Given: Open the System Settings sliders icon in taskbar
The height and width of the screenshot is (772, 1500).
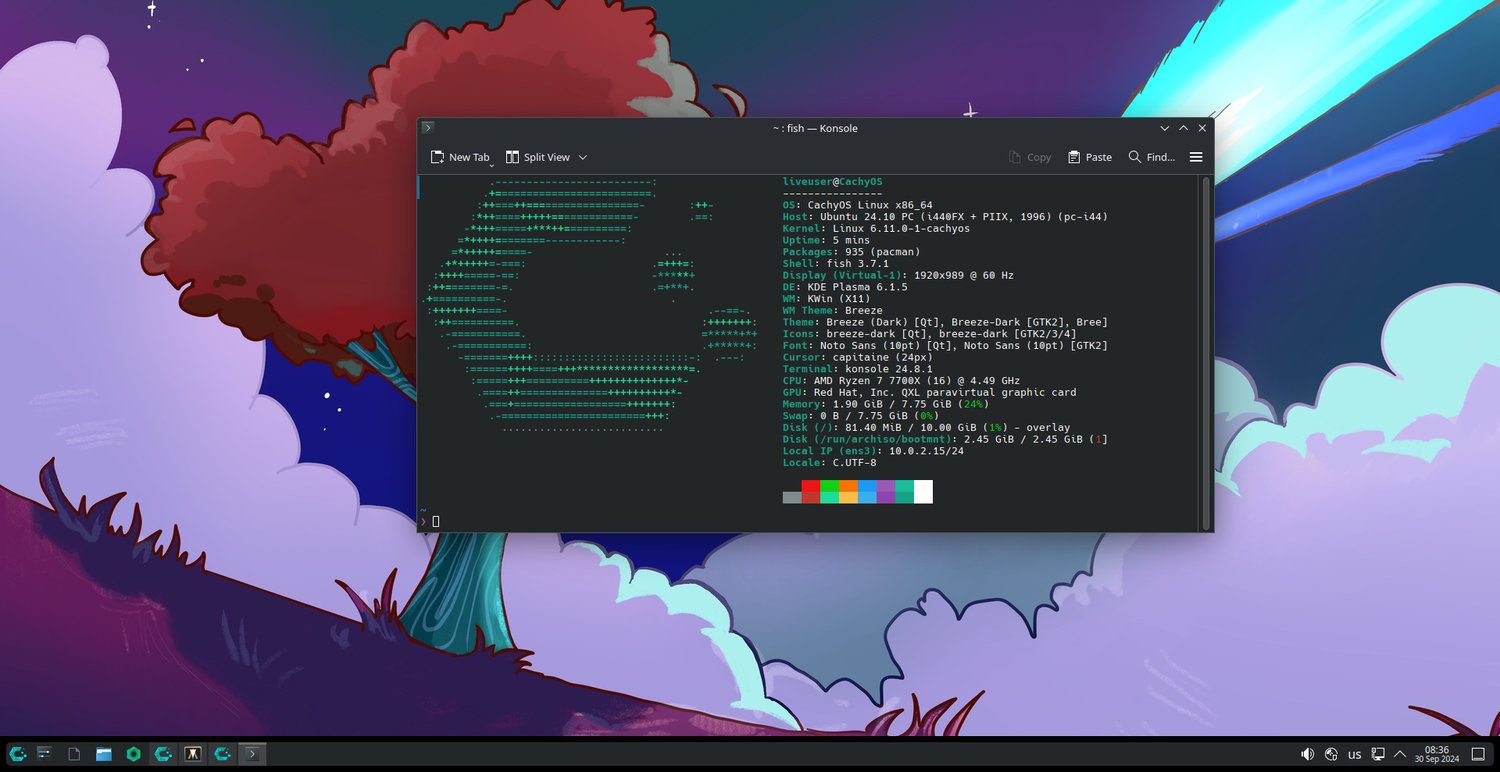Looking at the screenshot, I should 44,754.
